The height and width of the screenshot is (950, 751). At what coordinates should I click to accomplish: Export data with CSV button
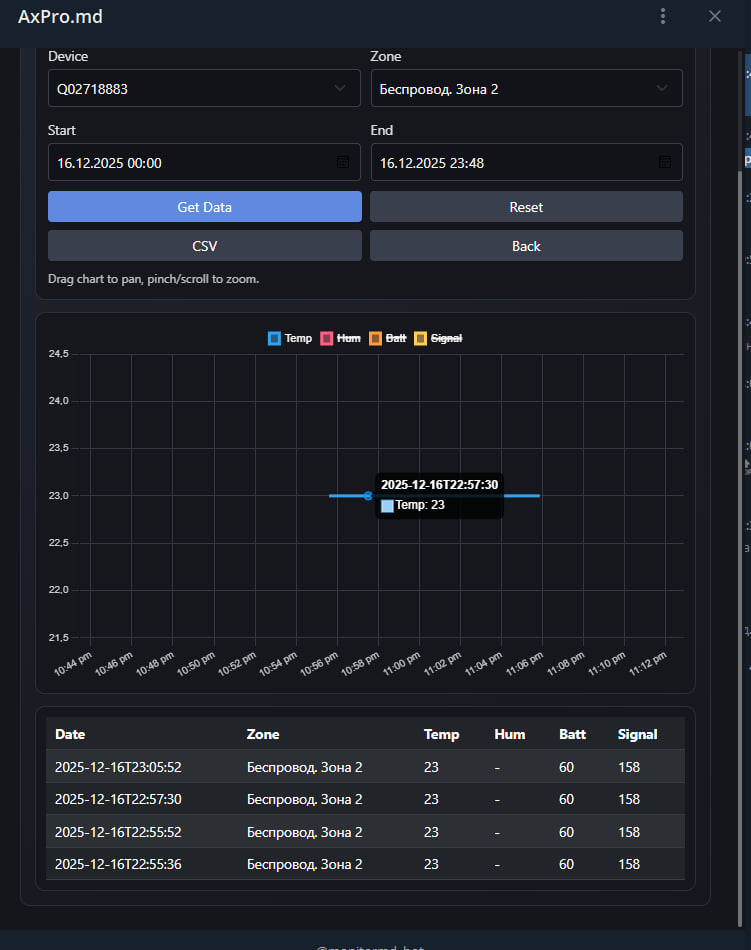pos(204,246)
